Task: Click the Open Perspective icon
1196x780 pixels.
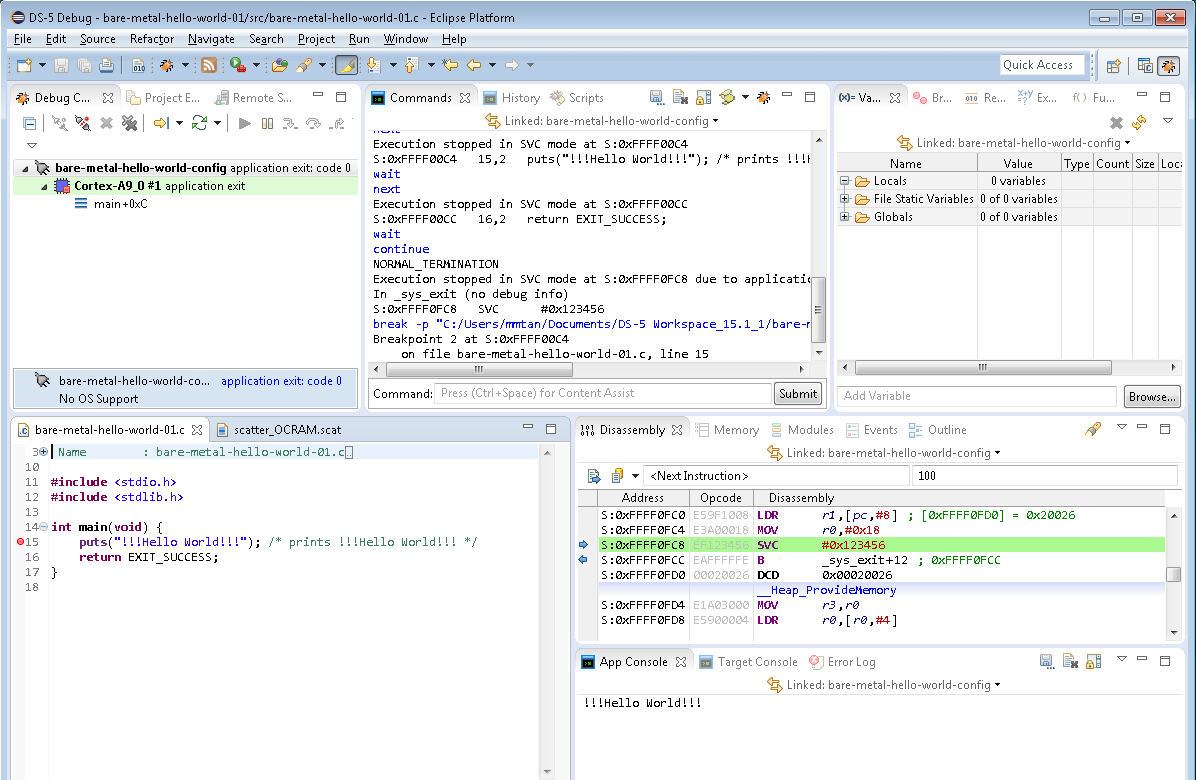Action: 1113,66
